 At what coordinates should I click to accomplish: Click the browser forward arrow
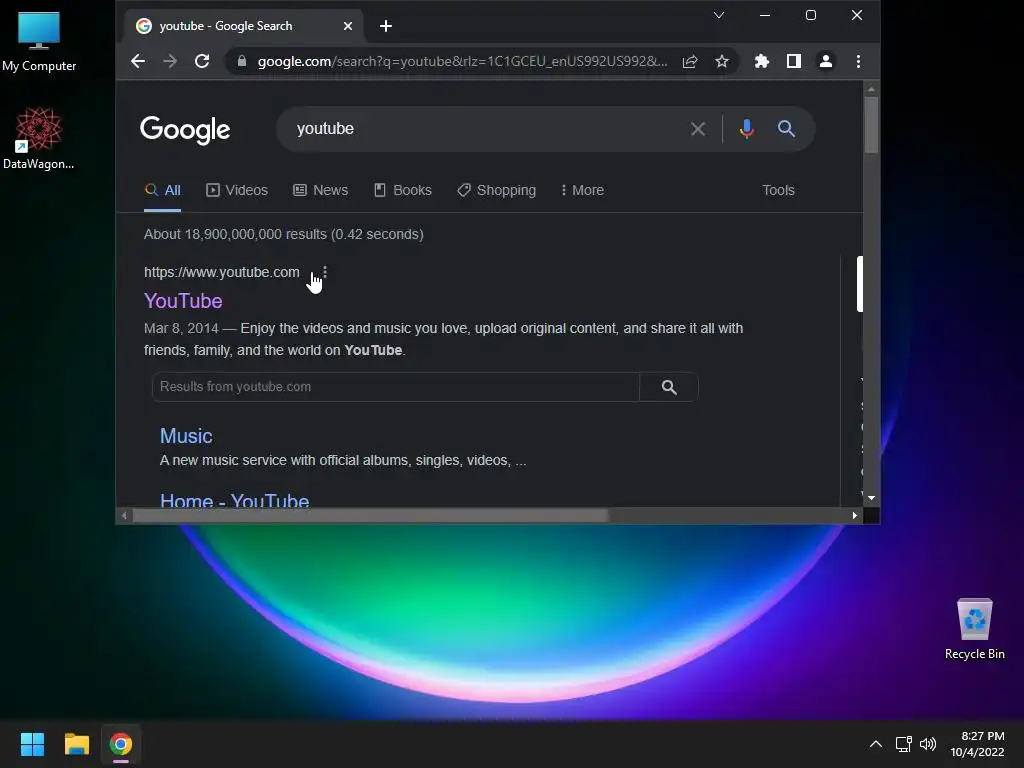click(170, 61)
